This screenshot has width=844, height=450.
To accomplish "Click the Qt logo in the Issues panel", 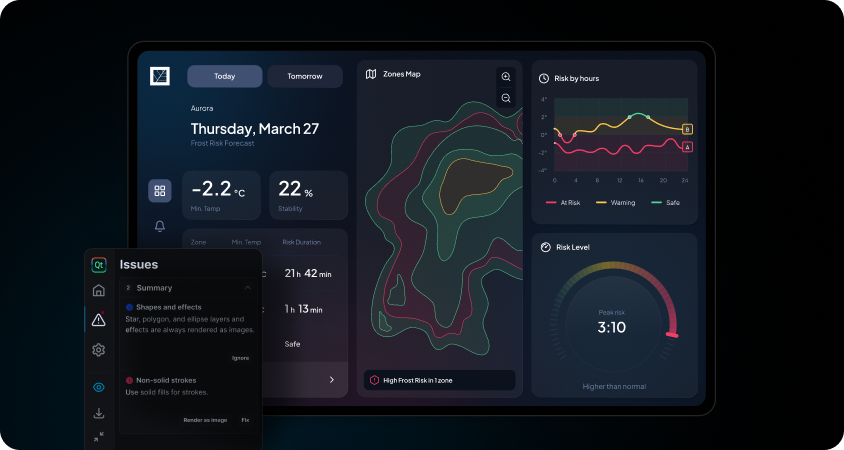I will point(99,264).
